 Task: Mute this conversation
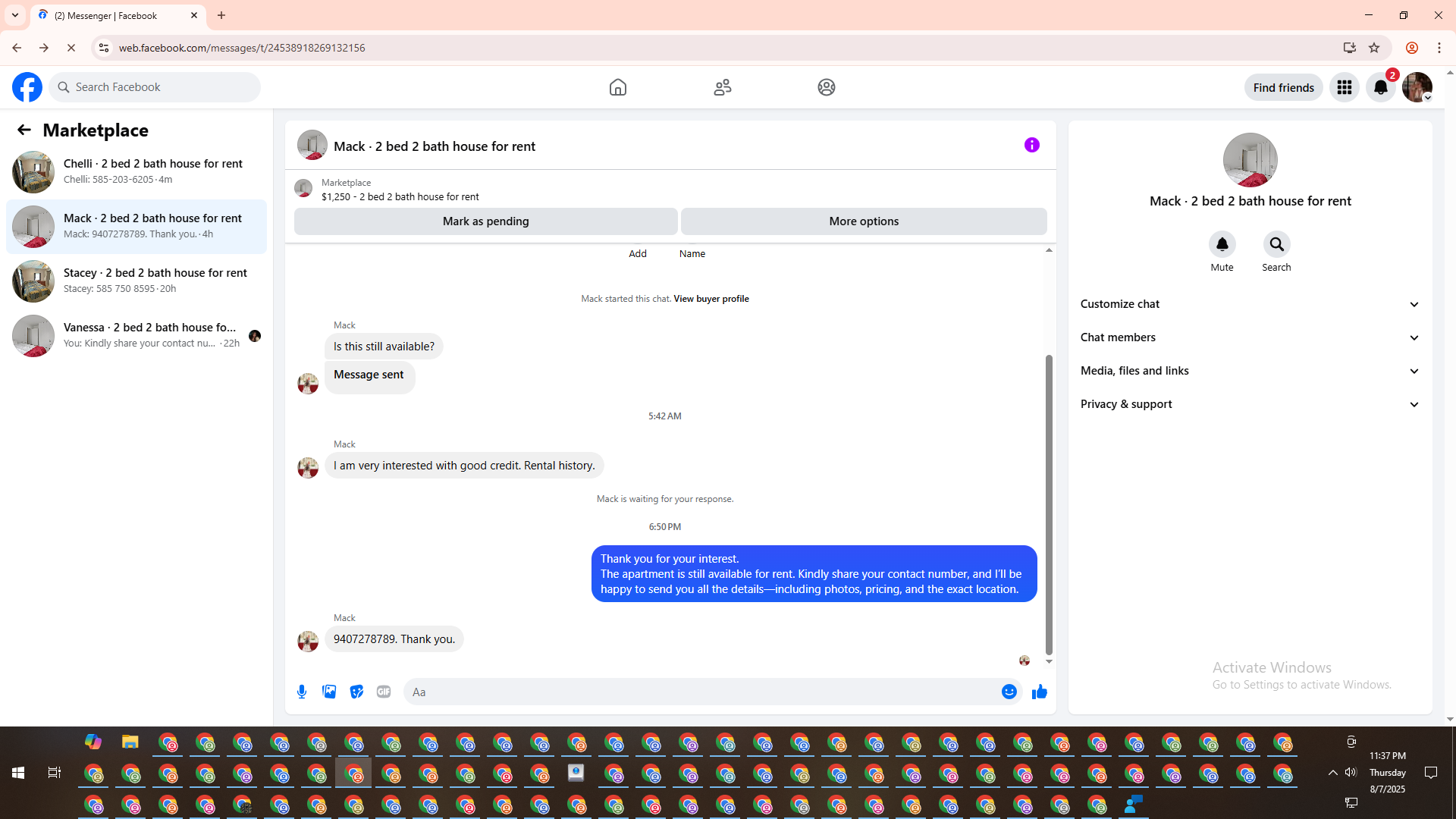(1222, 244)
